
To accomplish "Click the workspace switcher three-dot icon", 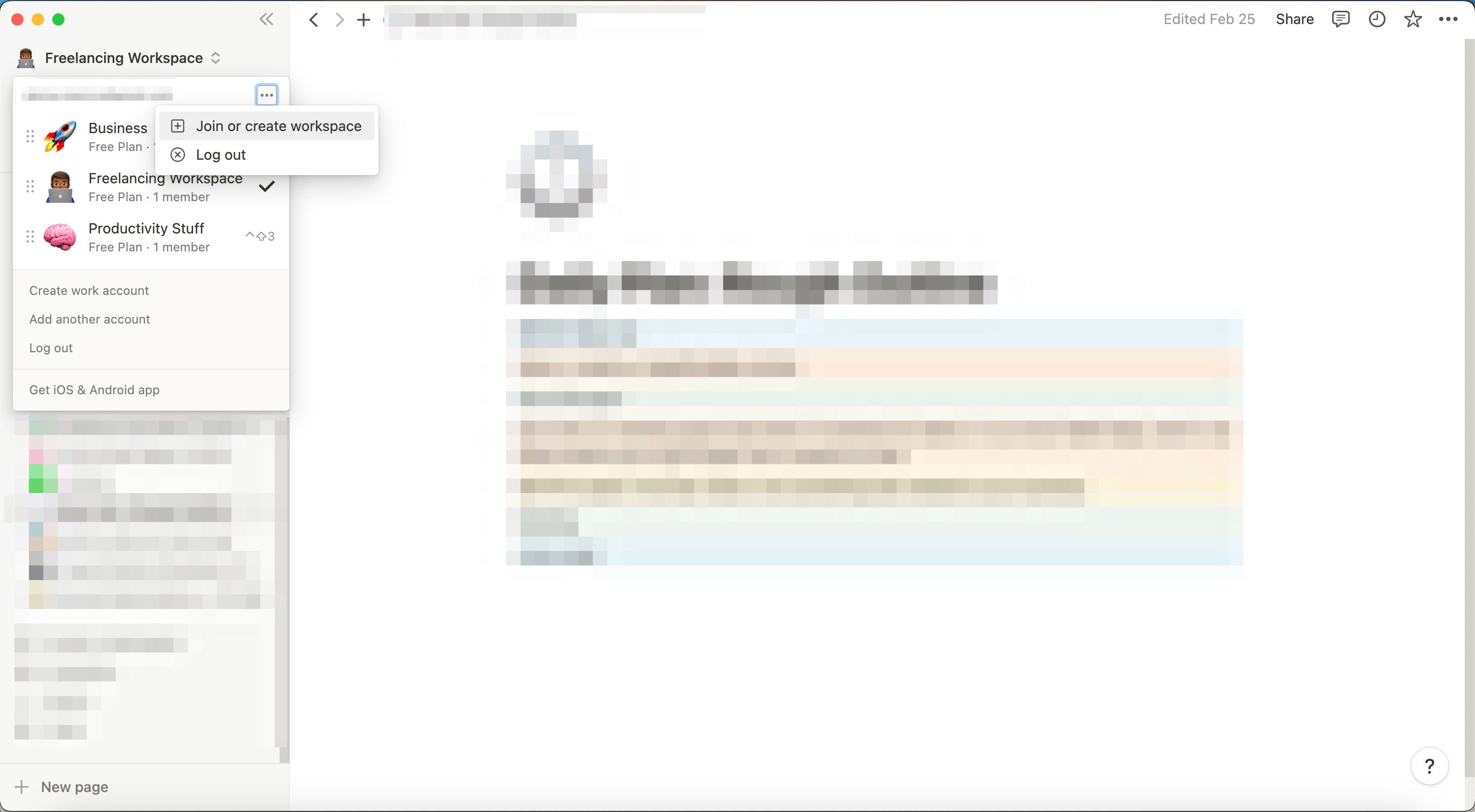I will [x=267, y=95].
